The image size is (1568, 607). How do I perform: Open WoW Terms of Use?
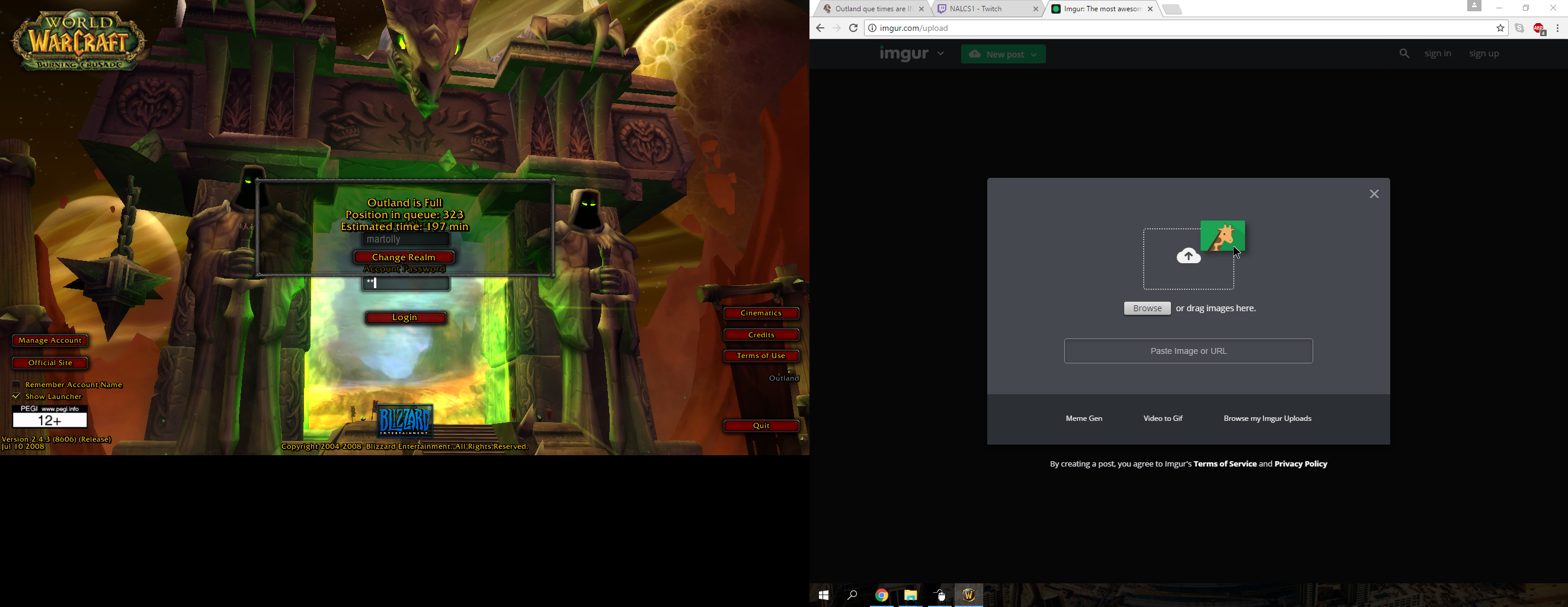761,356
